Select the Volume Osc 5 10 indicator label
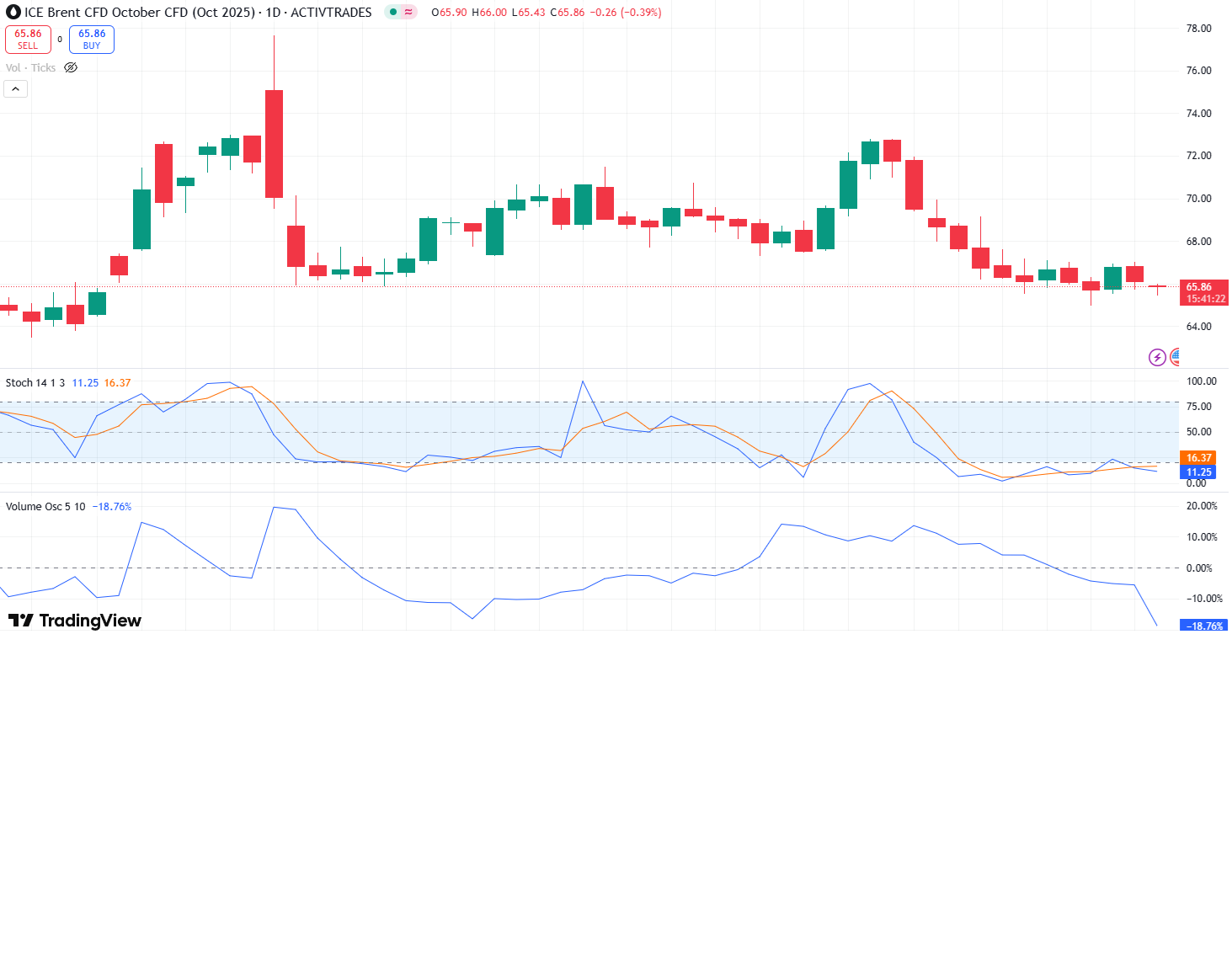1232x954 pixels. (45, 507)
